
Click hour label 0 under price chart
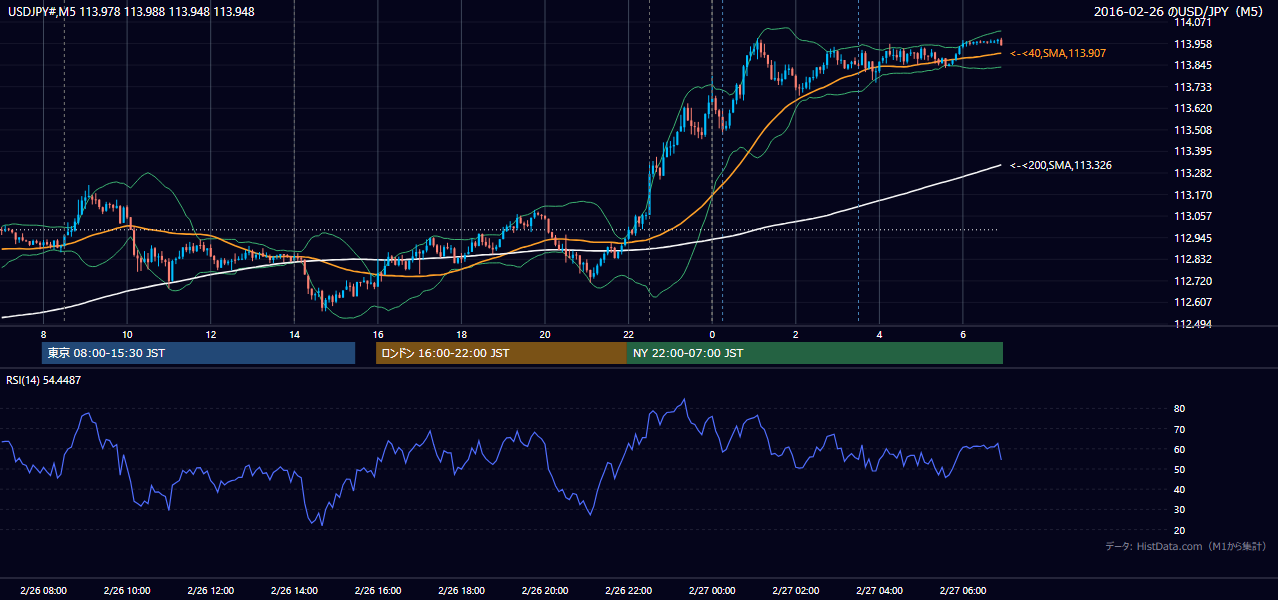coord(712,334)
